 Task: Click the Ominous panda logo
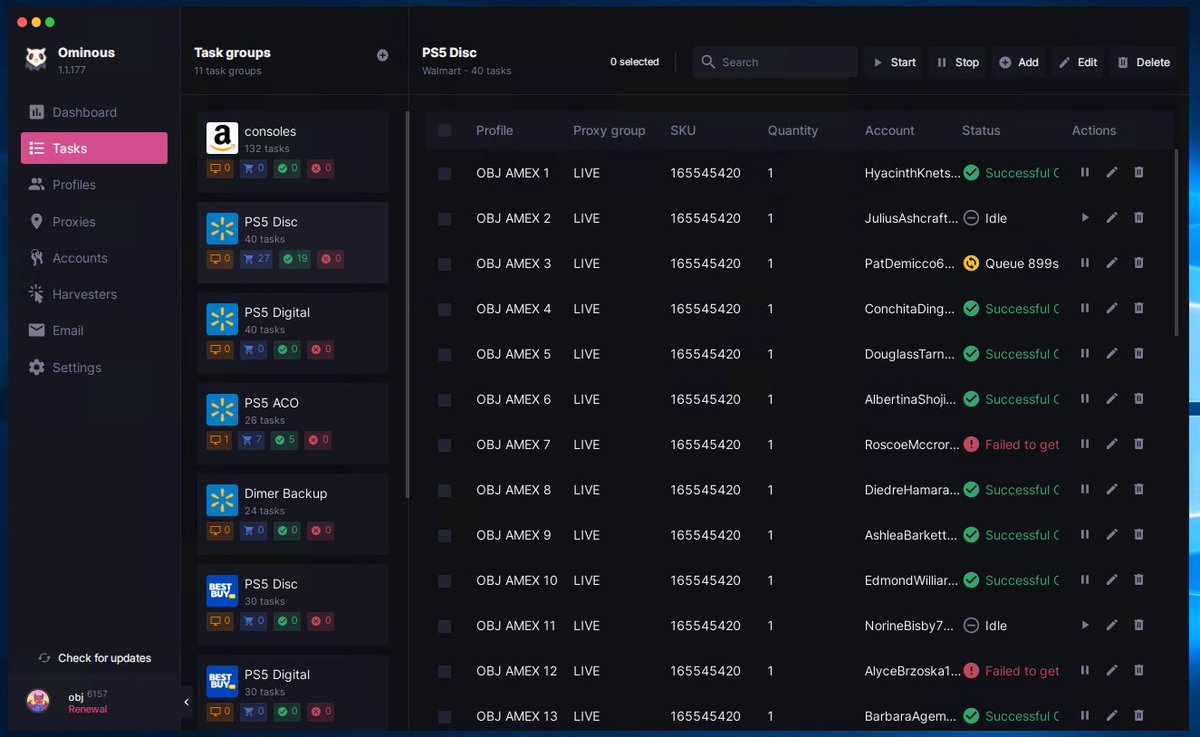click(36, 60)
